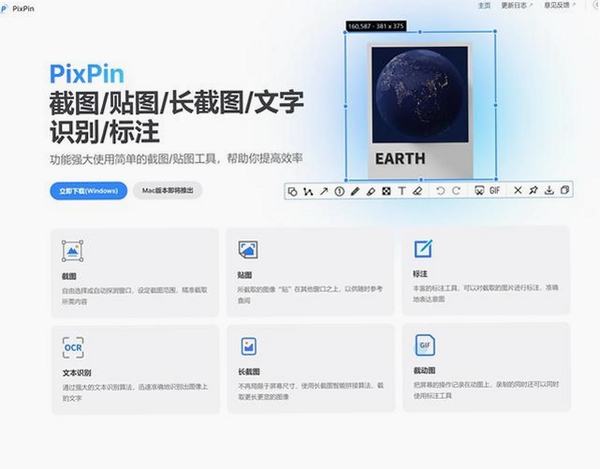Click the OCR text recognition icon
600x469 pixels.
click(73, 348)
